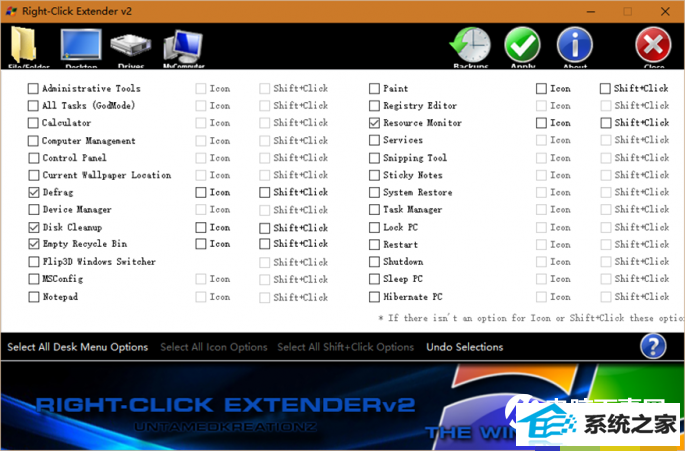Enable Flip3D Windows Switcher checkbox

[34, 262]
